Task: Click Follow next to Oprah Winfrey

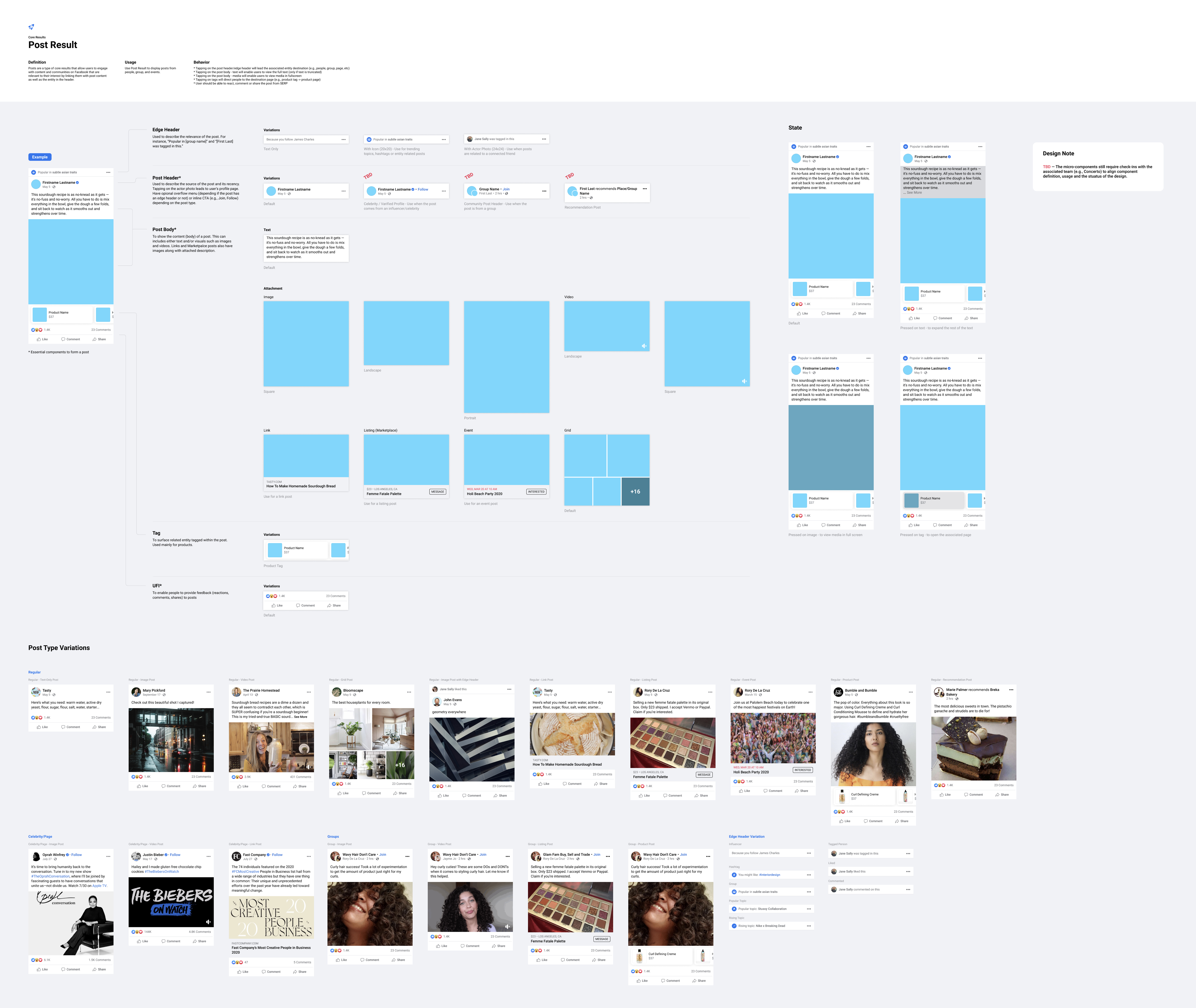Action: [x=77, y=855]
